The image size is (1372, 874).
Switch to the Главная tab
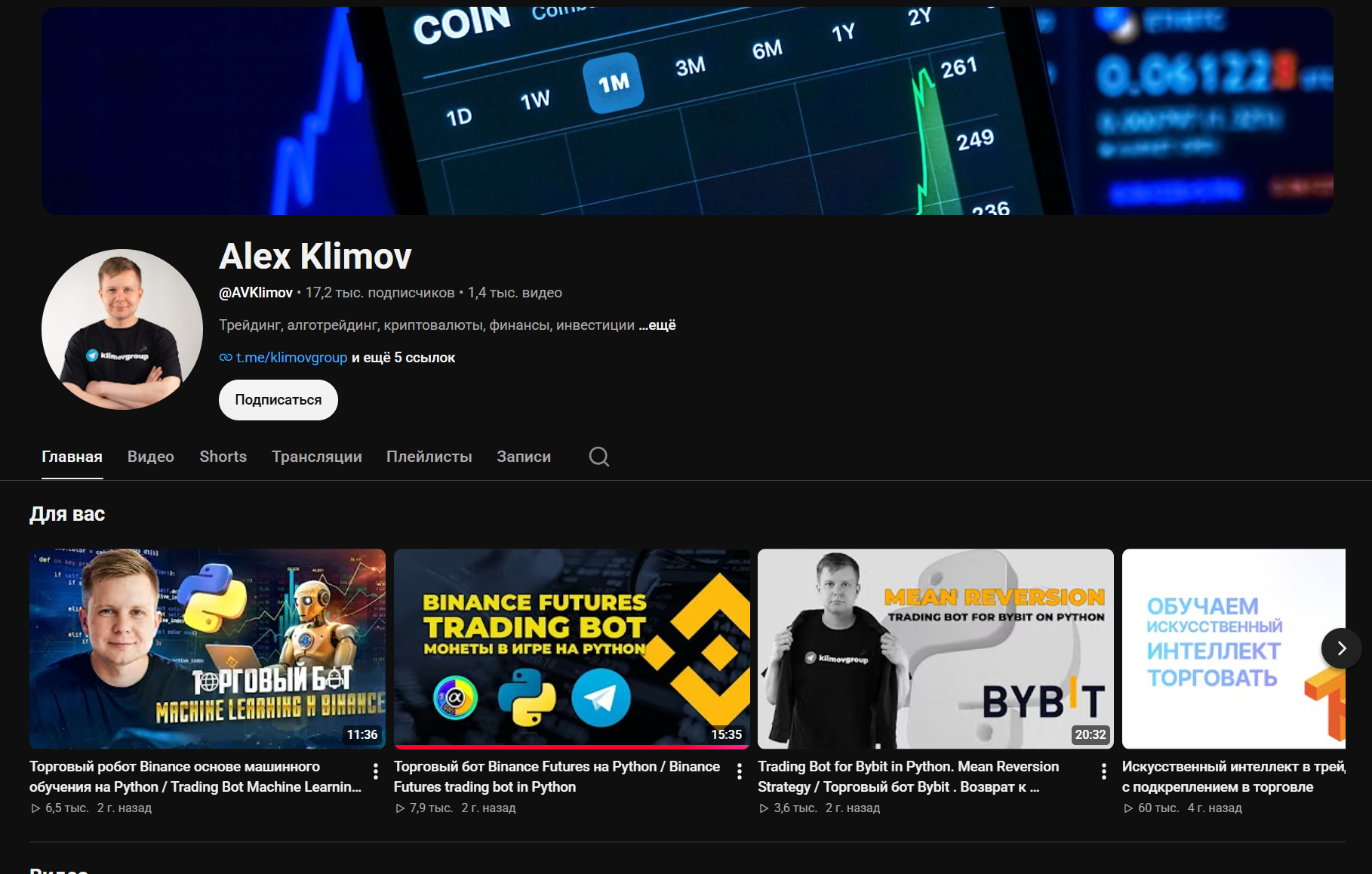[x=72, y=457]
